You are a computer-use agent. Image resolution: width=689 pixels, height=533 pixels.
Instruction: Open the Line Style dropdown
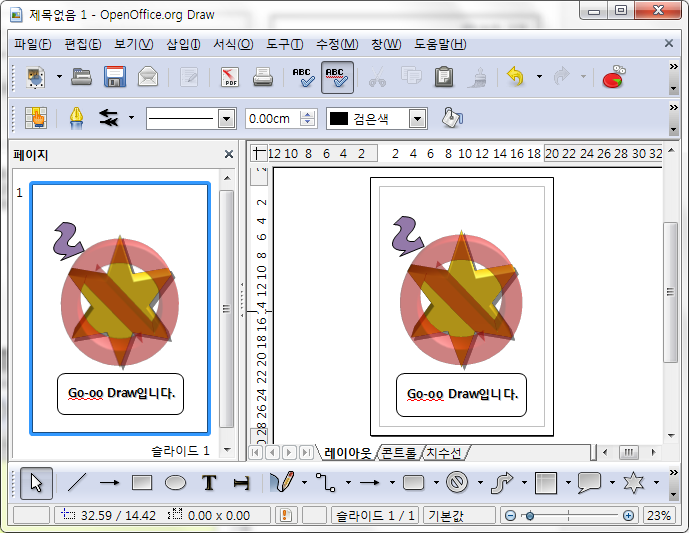[x=227, y=119]
